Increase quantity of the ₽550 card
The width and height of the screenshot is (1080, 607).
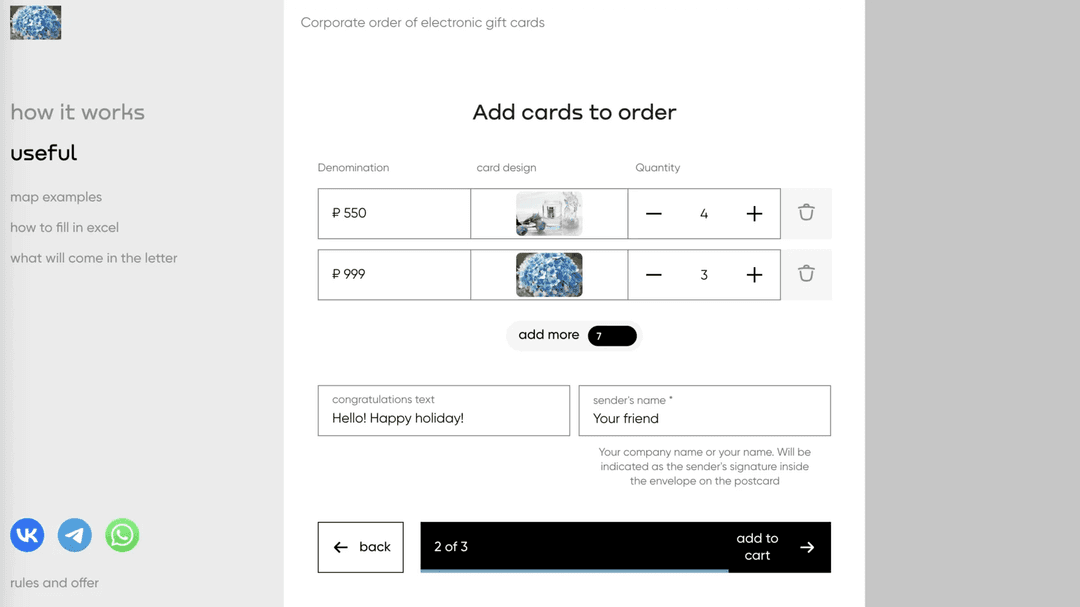pyautogui.click(x=754, y=213)
